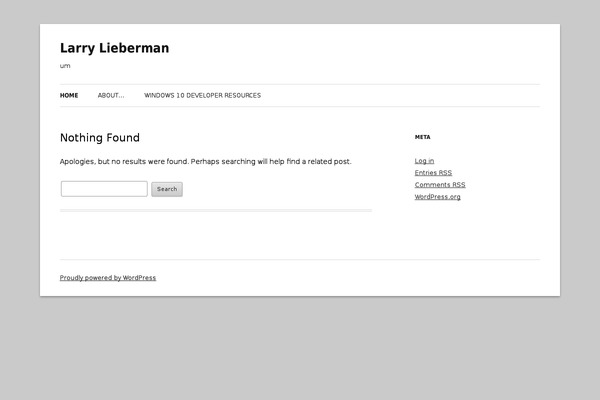Visit the WordPress.org link
Screen dimensions: 600x400
pos(437,197)
